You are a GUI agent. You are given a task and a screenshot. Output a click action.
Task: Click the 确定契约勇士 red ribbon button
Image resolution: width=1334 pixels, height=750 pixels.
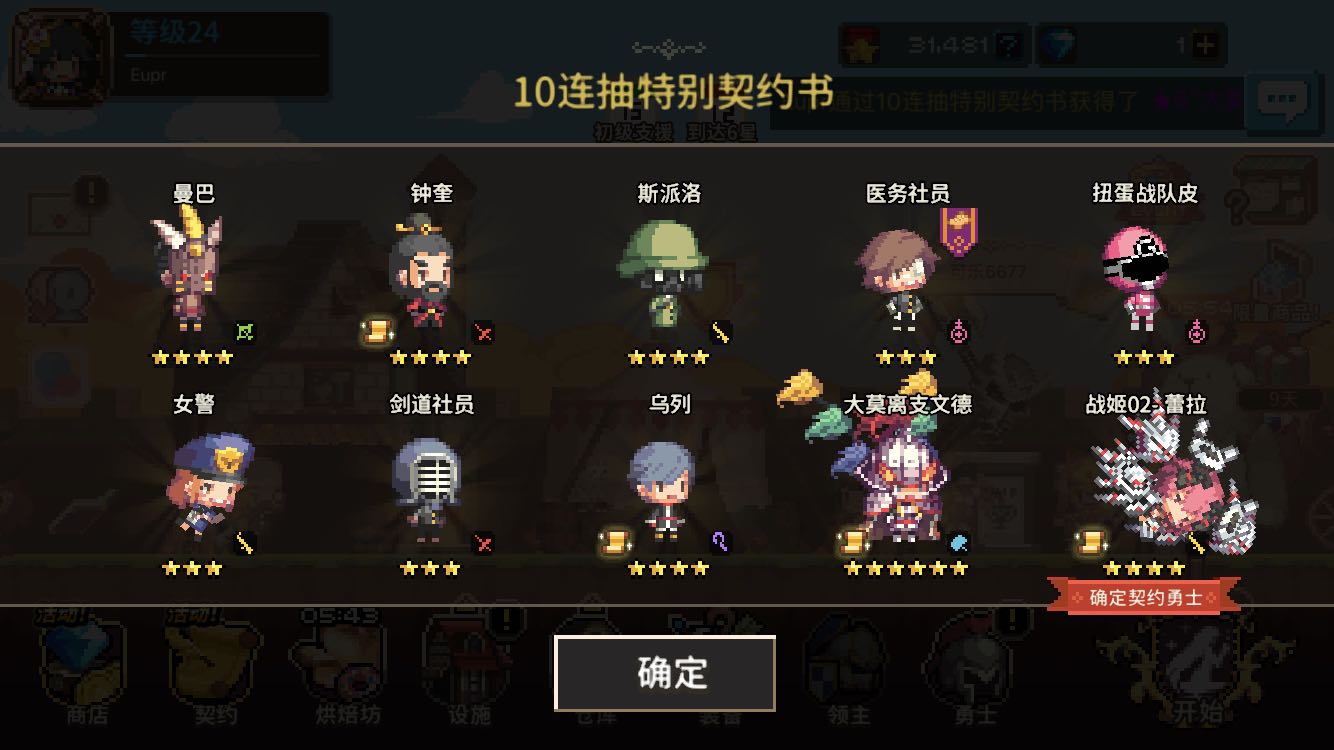pos(1144,598)
